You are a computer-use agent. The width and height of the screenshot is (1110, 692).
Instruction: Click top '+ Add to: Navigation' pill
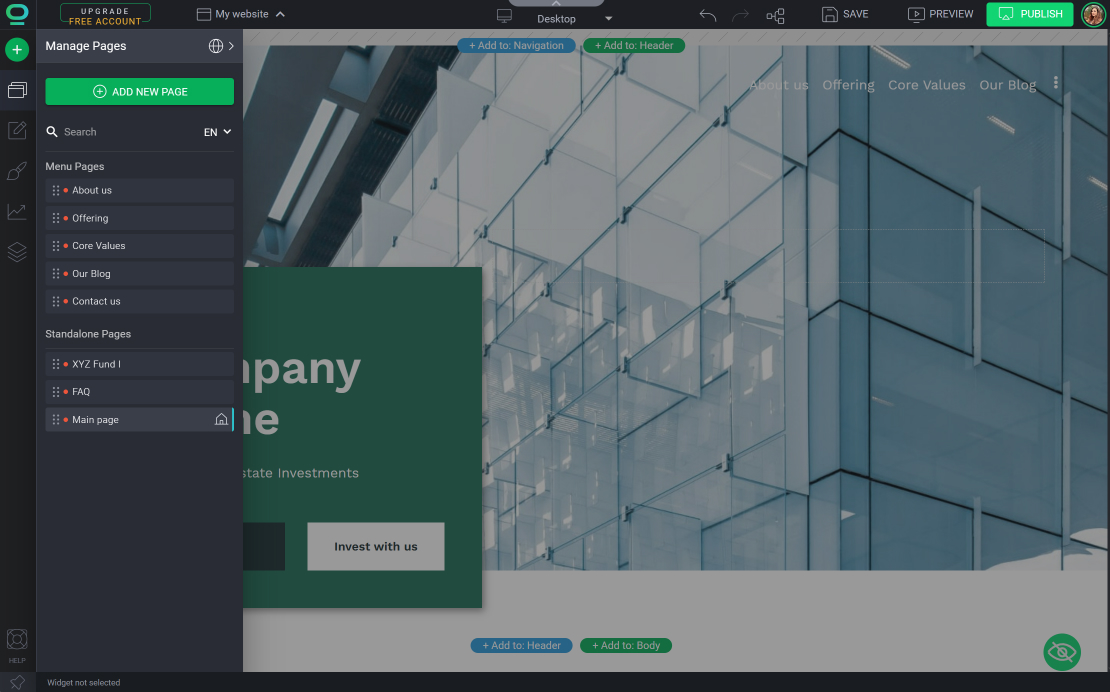pos(516,45)
